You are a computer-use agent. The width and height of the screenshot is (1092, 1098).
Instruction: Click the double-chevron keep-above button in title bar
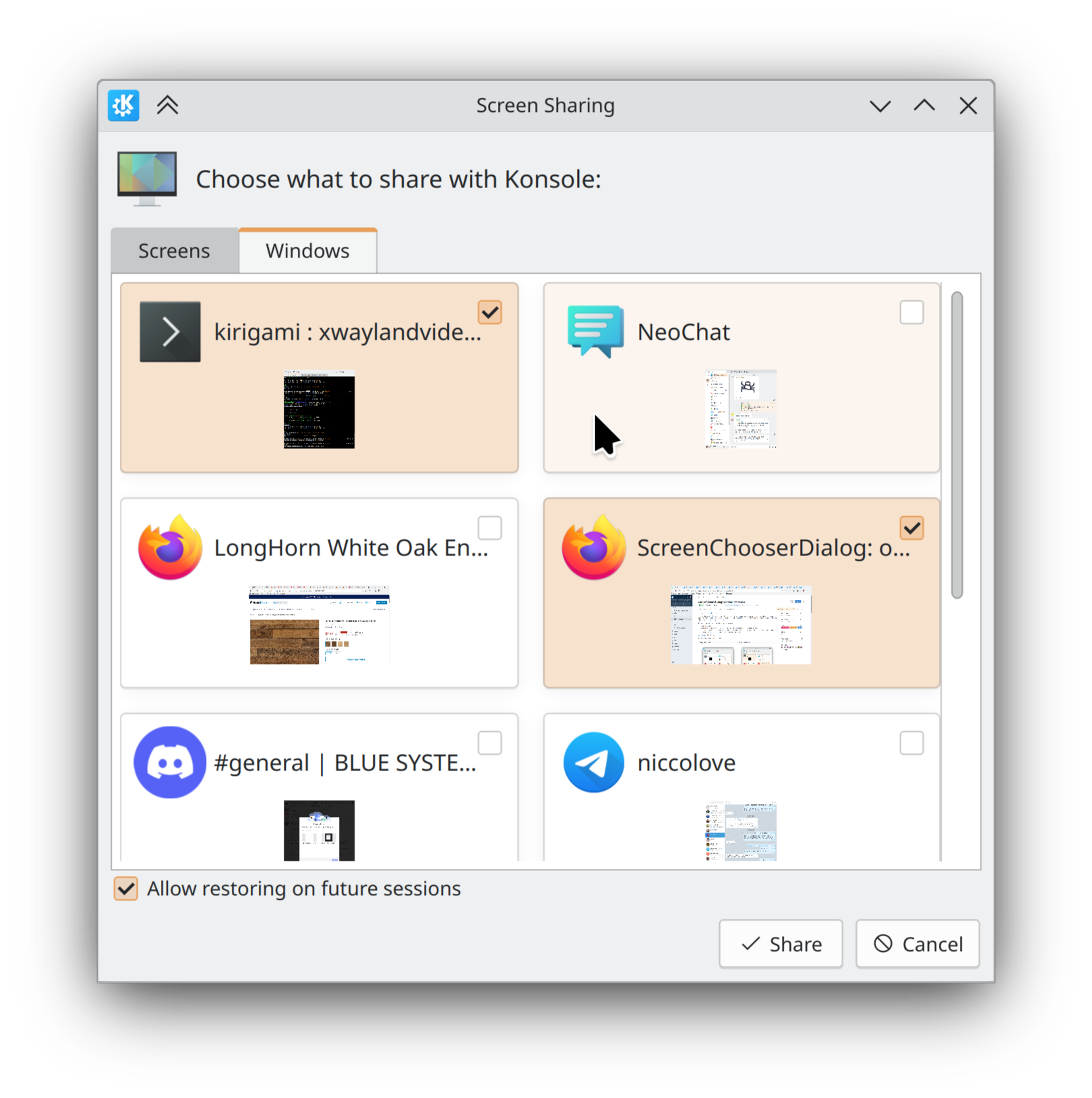[x=168, y=106]
